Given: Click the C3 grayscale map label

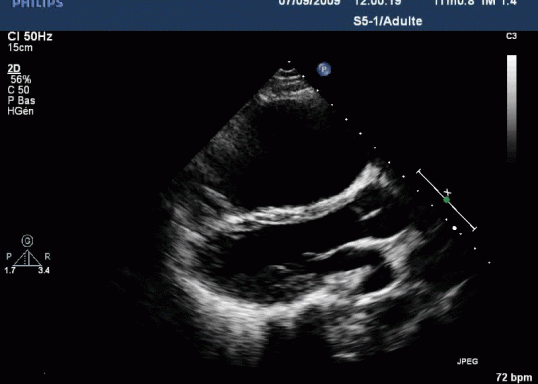Looking at the screenshot, I should (x=511, y=36).
